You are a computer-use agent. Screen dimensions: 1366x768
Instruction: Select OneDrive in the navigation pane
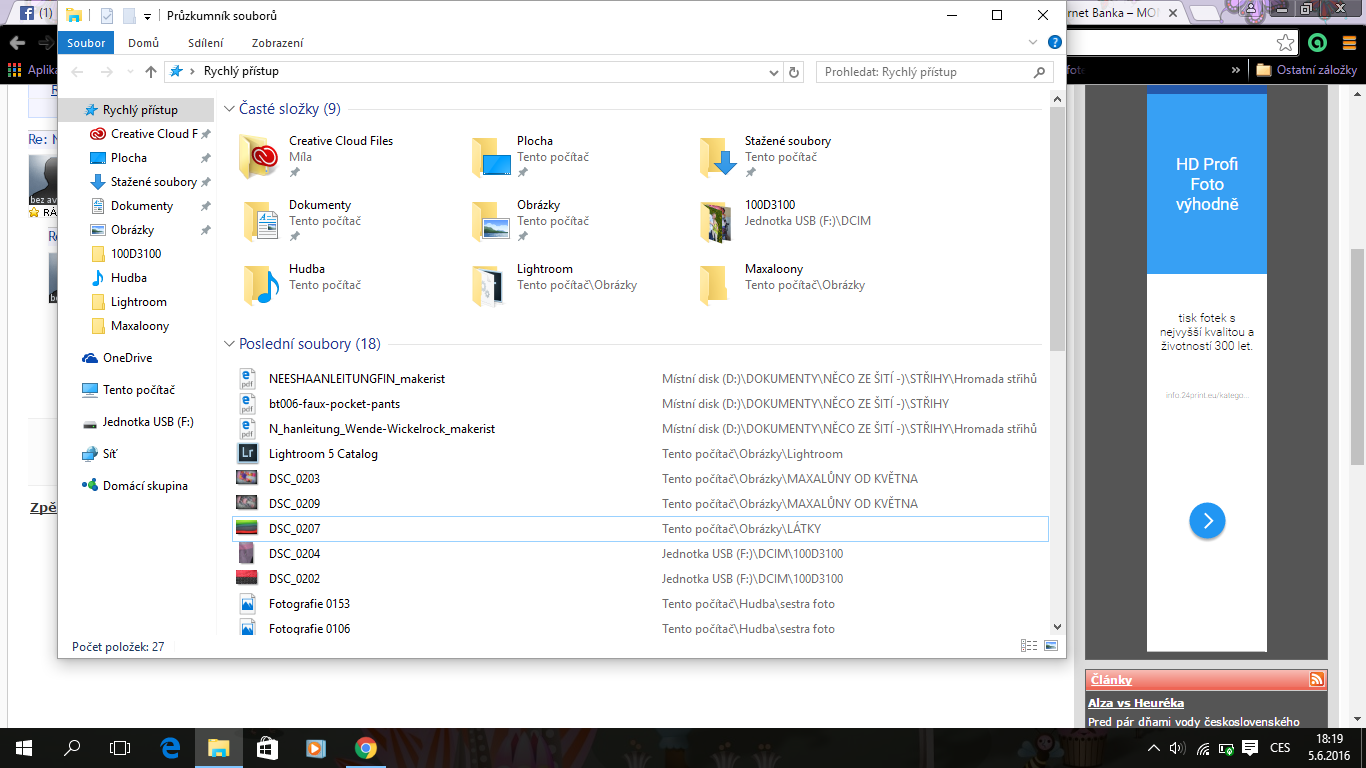[127, 358]
